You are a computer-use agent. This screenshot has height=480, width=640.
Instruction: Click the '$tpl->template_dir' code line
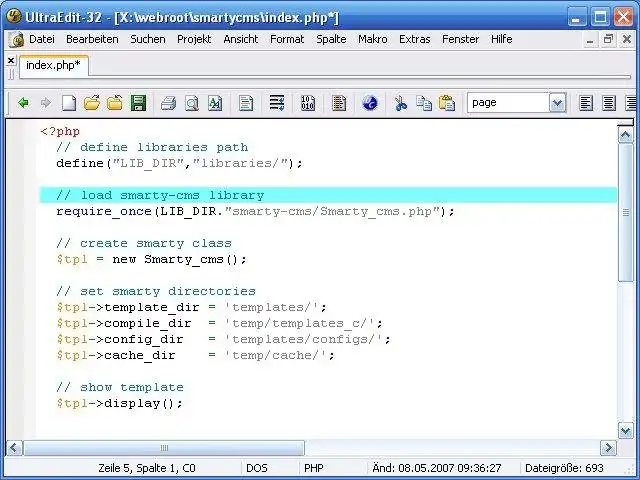pyautogui.click(x=191, y=307)
